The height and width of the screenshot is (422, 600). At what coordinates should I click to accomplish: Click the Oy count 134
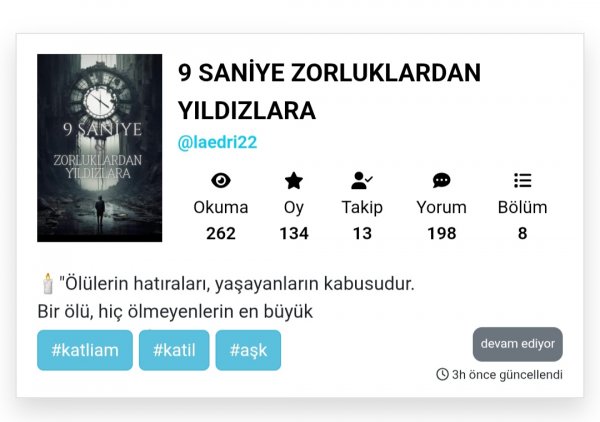click(x=294, y=233)
